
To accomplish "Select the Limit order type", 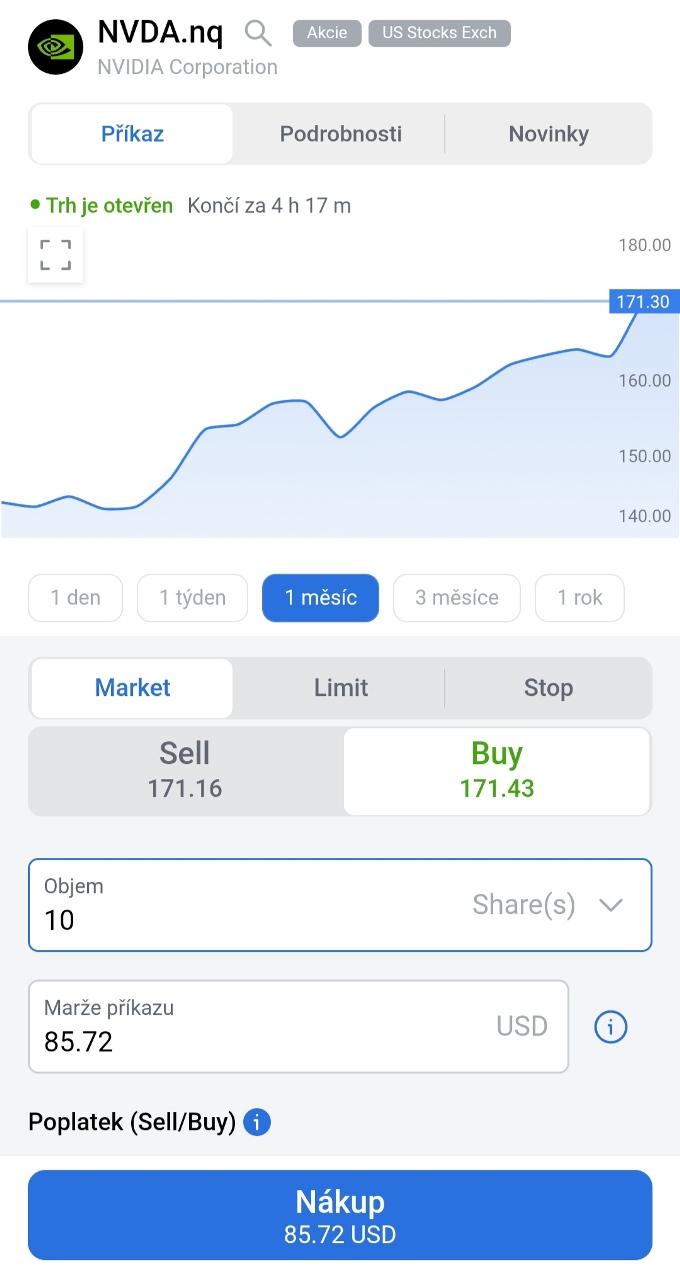I will [341, 688].
